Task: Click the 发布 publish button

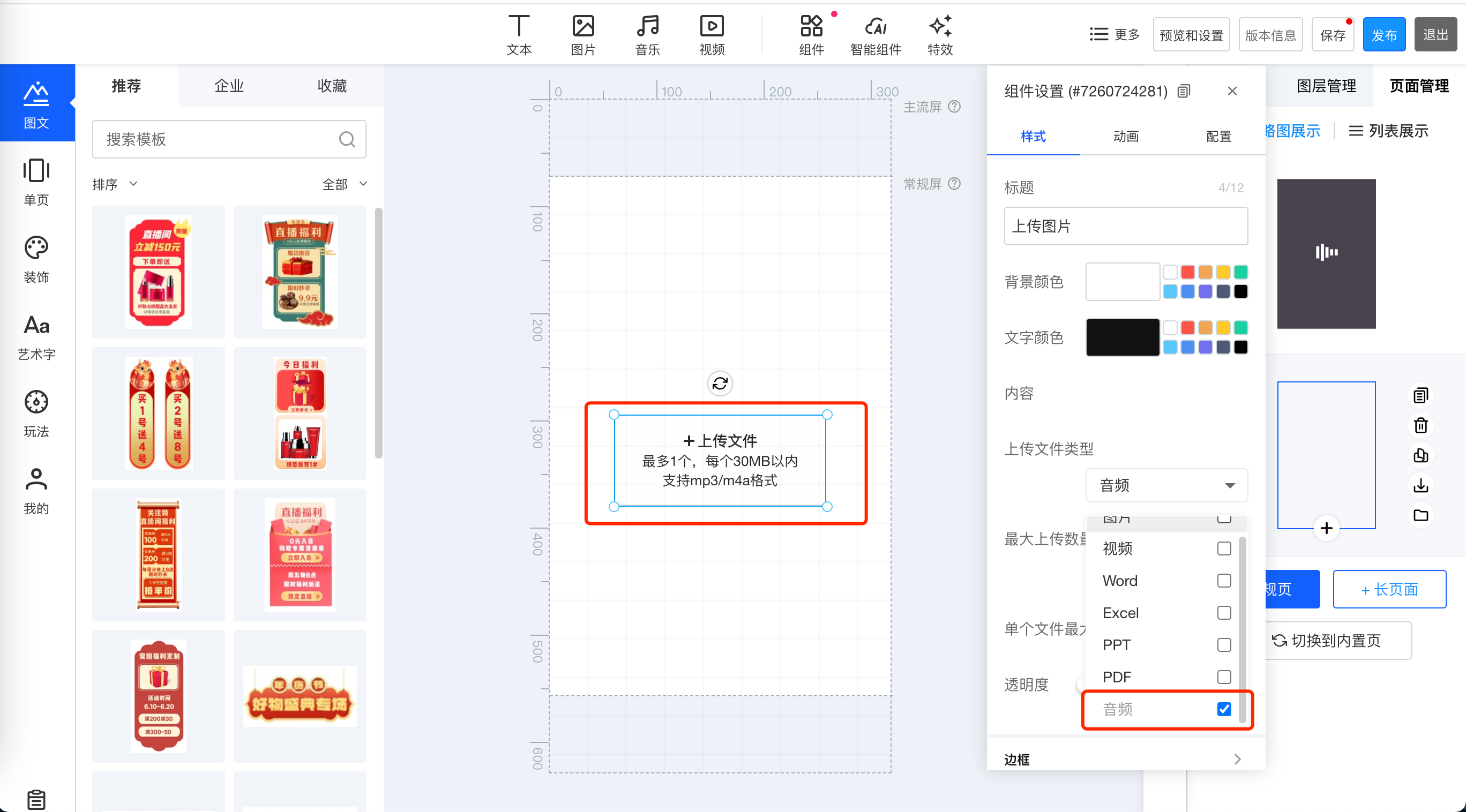Action: pos(1383,35)
